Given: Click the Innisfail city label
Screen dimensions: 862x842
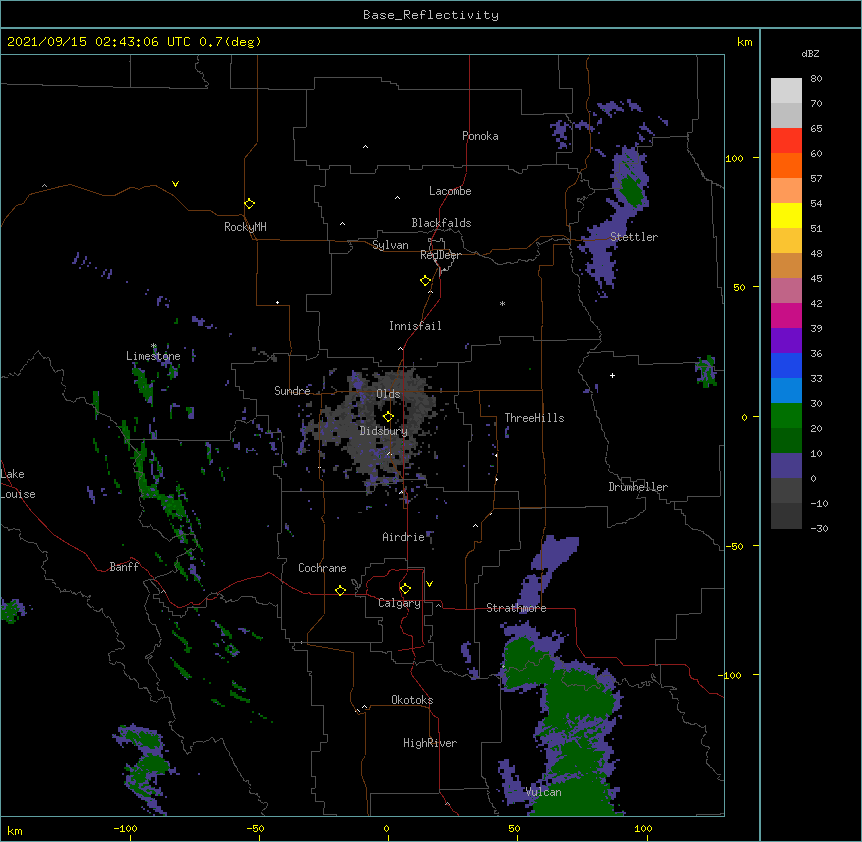Looking at the screenshot, I should pyautogui.click(x=415, y=326).
